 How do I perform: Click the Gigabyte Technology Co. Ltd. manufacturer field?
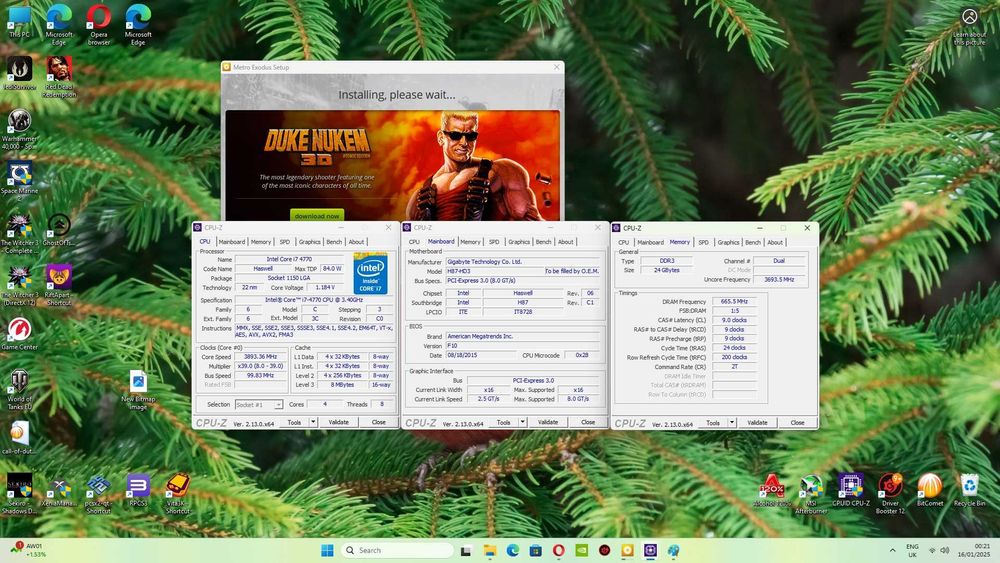point(522,261)
